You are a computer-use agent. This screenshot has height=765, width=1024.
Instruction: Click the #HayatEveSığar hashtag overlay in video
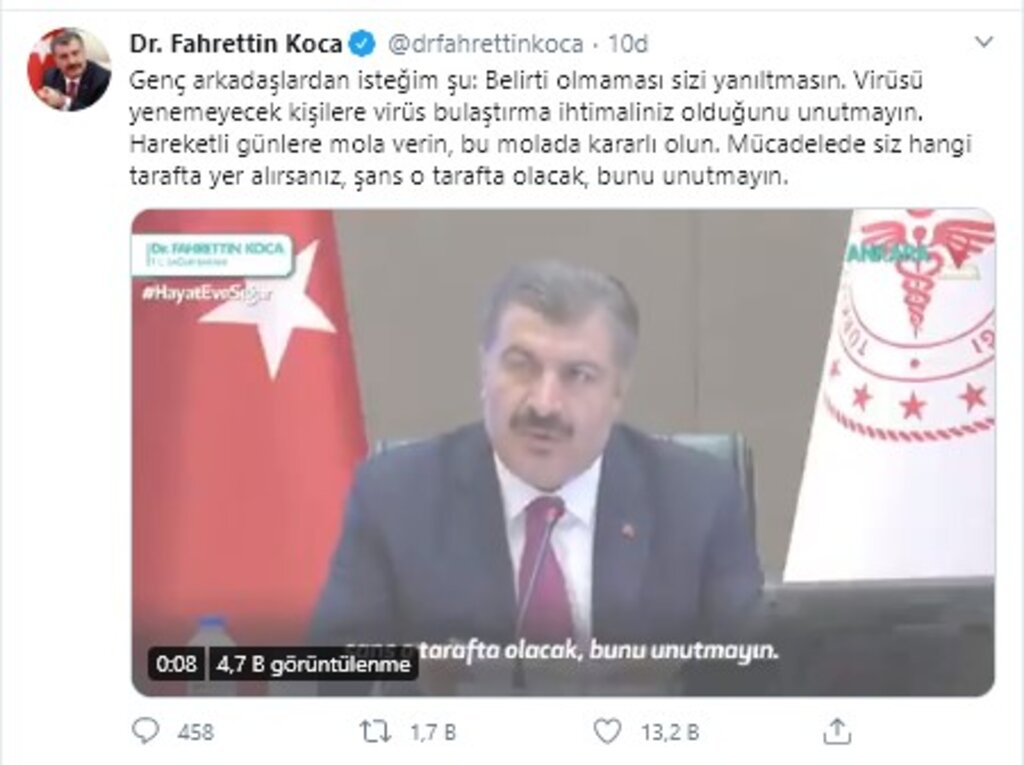click(x=206, y=294)
